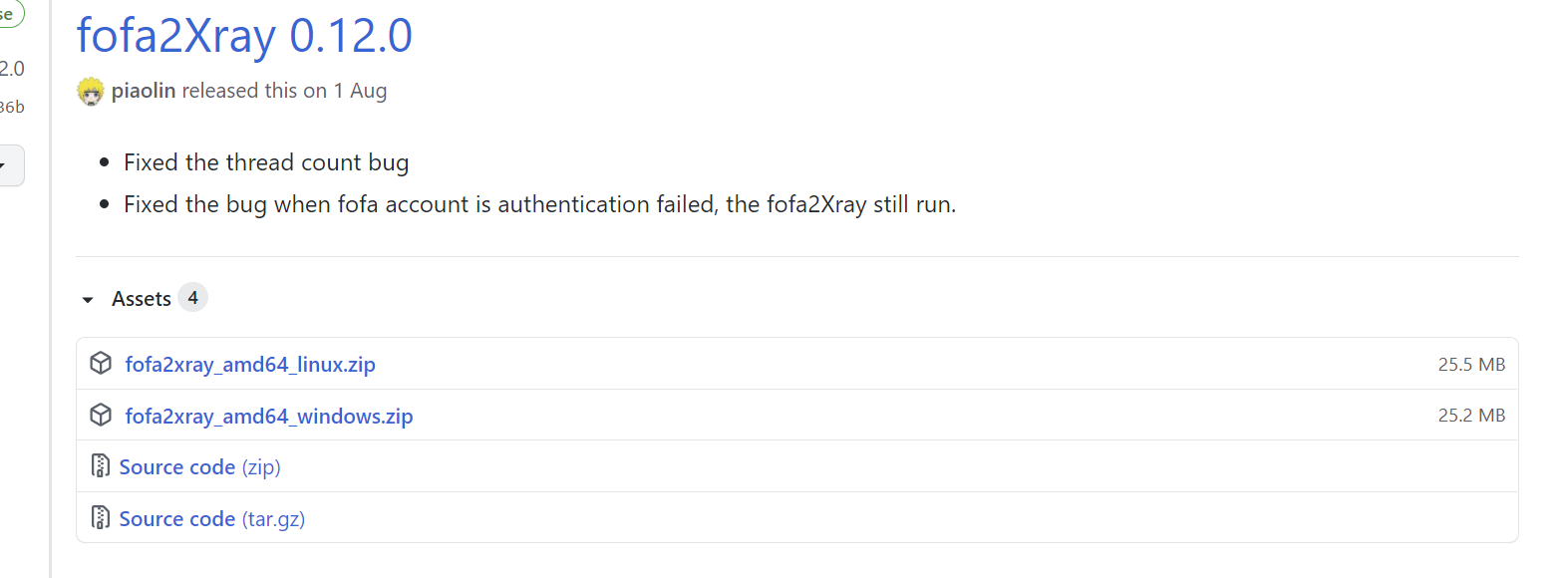Image resolution: width=1568 pixels, height=578 pixels.
Task: Click the package icon beside fofa2xray_amd64_linux.zip
Action: (101, 364)
